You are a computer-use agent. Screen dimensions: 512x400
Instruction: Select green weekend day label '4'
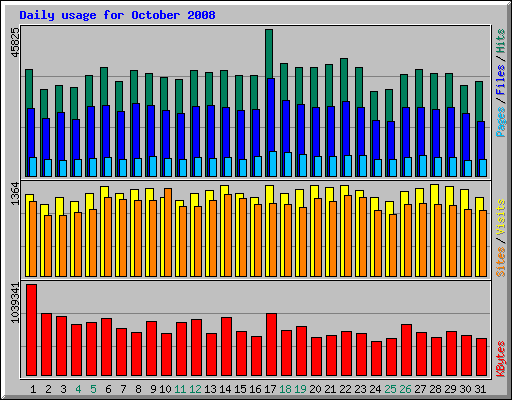point(78,389)
